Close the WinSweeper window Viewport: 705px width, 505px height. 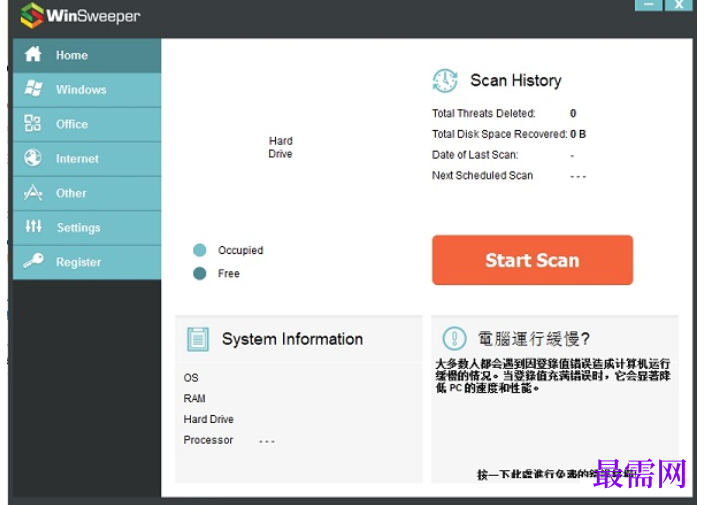point(678,5)
